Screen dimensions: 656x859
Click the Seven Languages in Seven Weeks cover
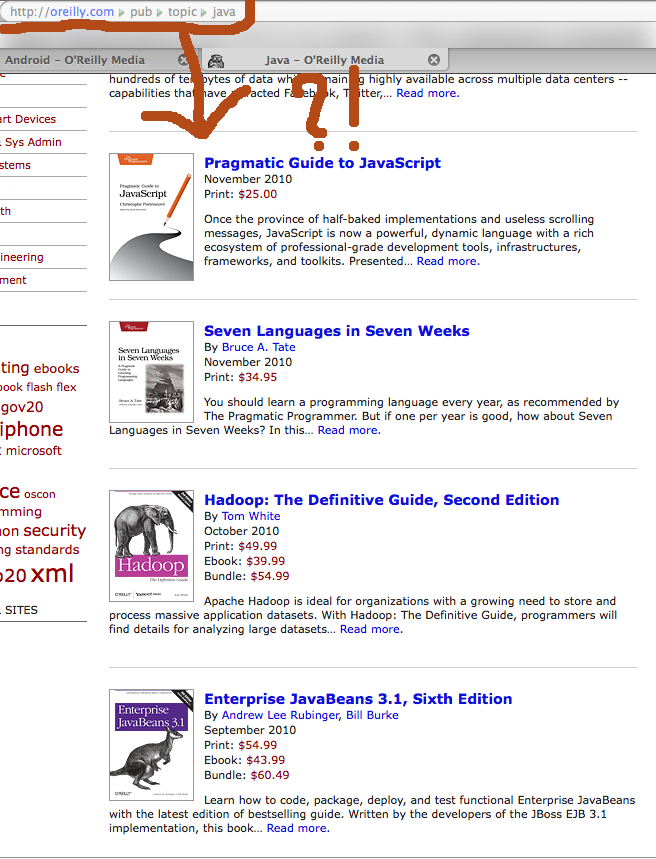point(151,371)
